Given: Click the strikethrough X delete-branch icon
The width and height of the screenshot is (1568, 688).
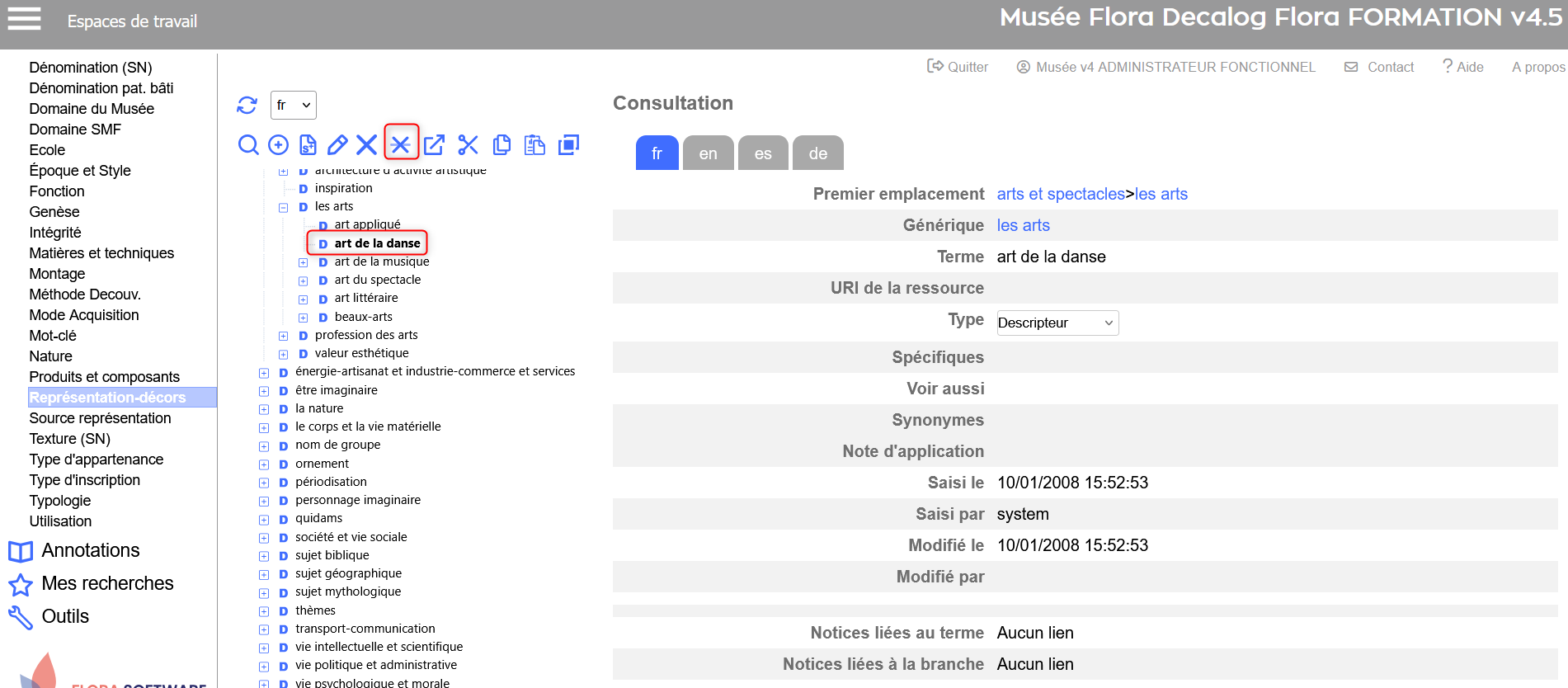Looking at the screenshot, I should point(401,145).
